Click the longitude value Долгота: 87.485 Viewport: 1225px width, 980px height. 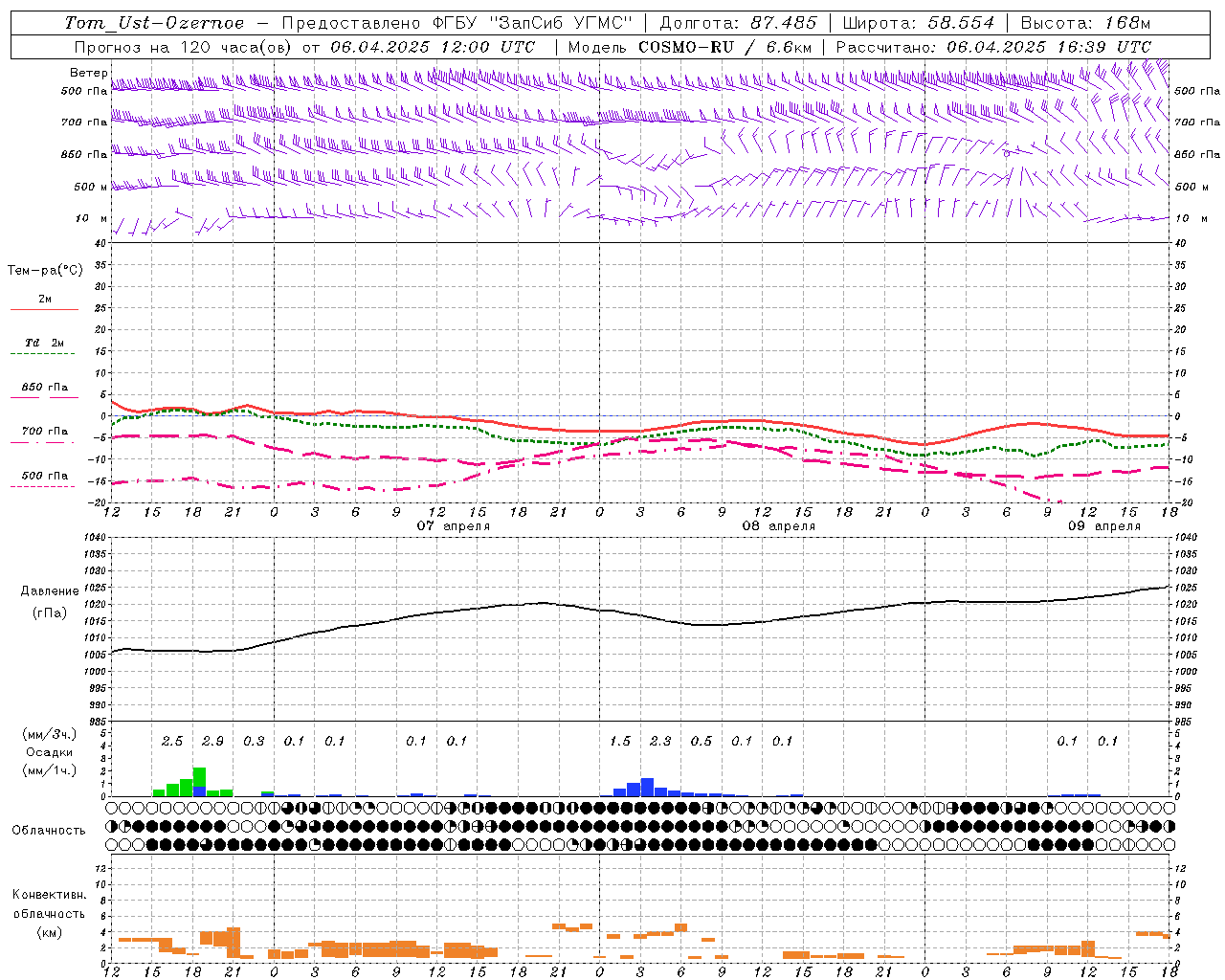[739, 23]
